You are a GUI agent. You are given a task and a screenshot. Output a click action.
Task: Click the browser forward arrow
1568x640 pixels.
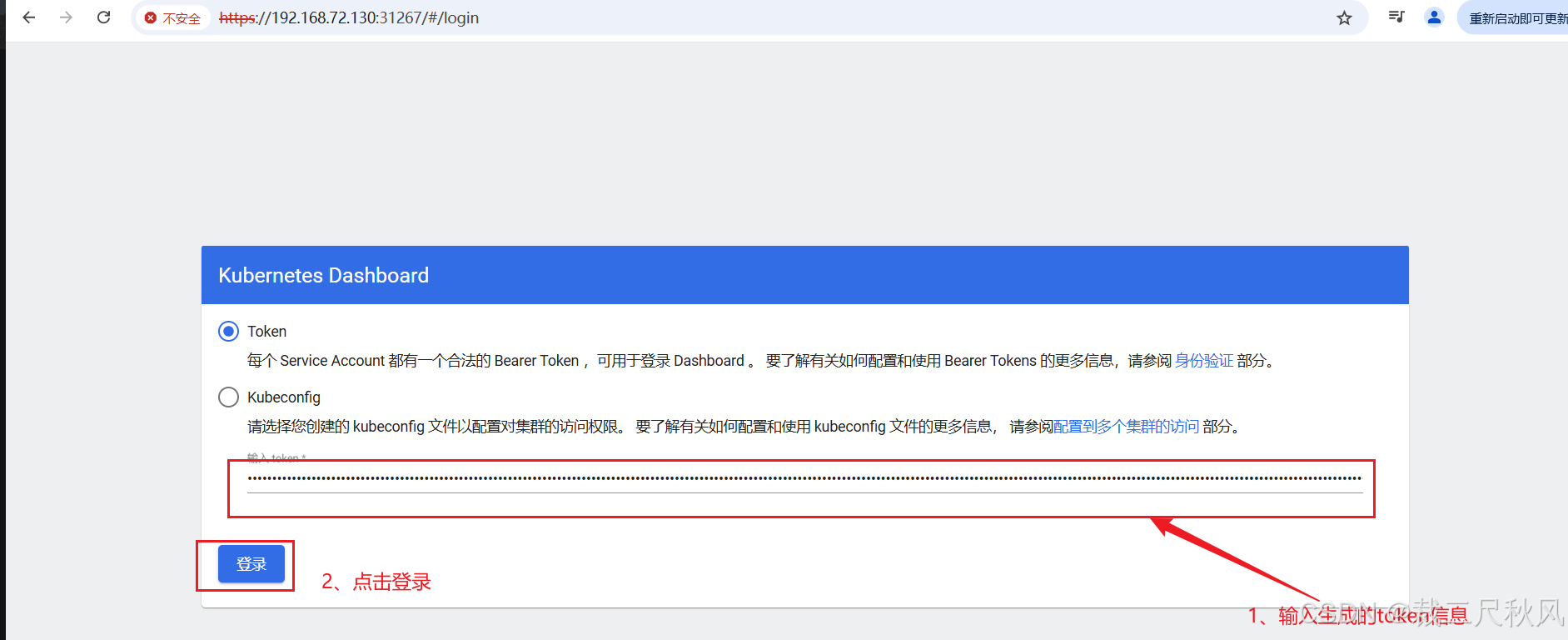coord(67,17)
